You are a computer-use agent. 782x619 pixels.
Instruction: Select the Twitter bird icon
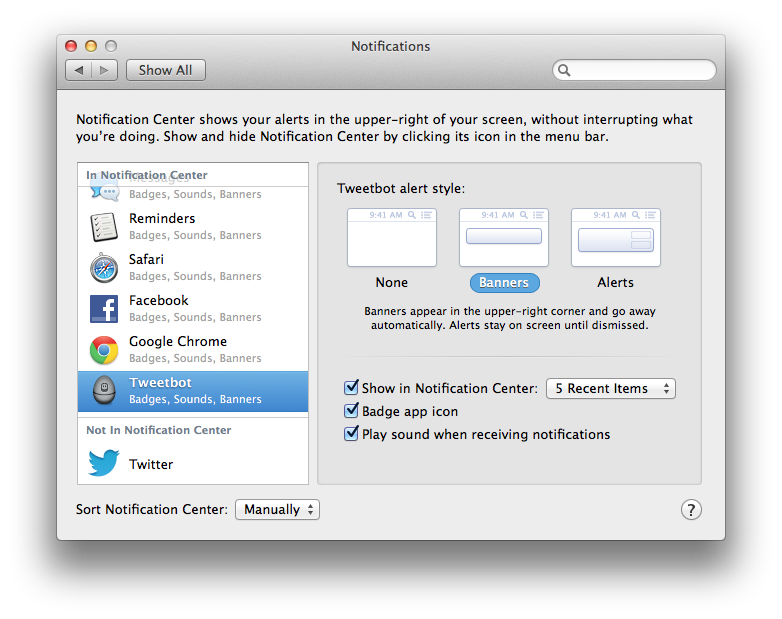click(104, 464)
